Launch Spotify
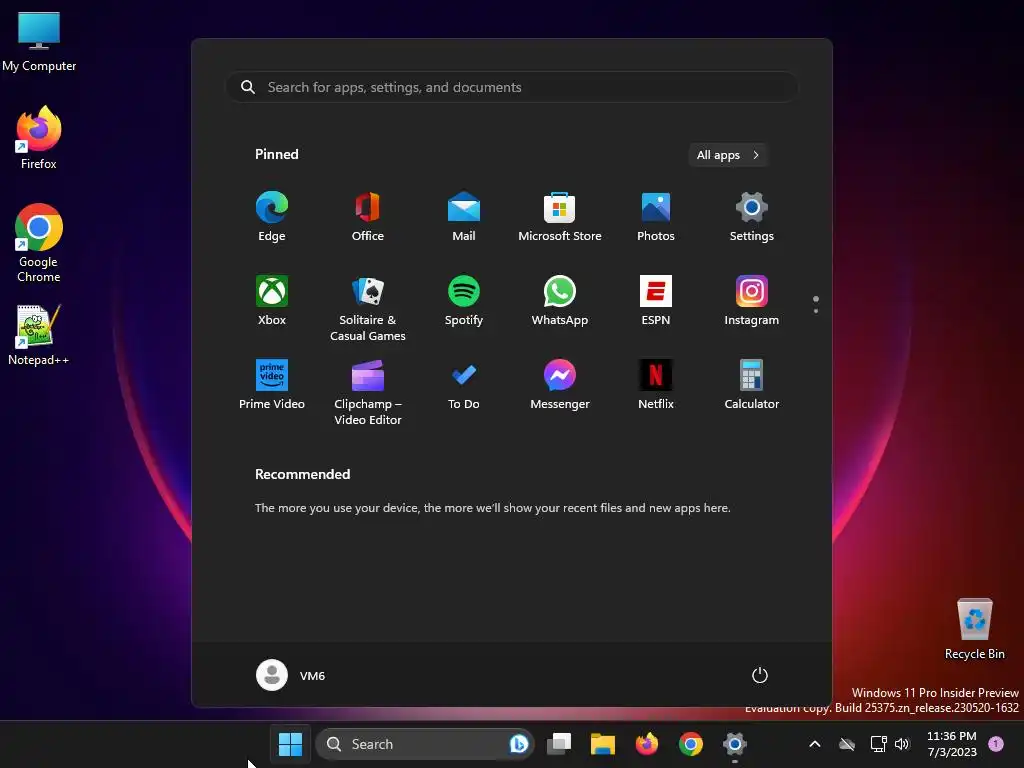Image resolution: width=1024 pixels, height=768 pixels. click(464, 300)
